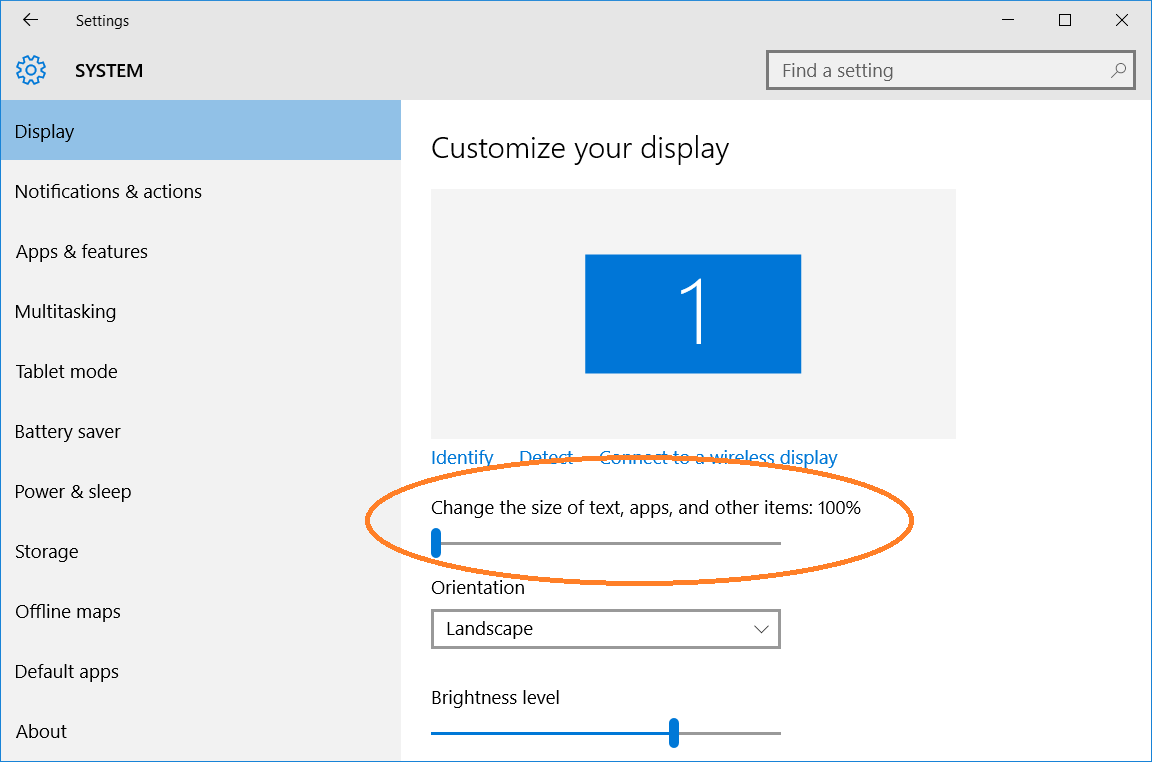Select the About section
This screenshot has width=1152, height=762.
click(41, 731)
